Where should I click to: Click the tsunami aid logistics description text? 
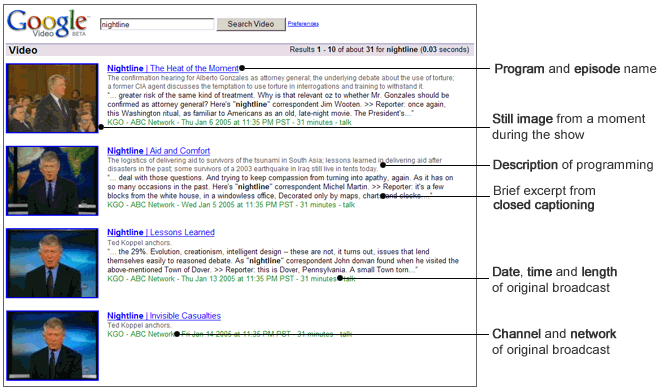[274, 164]
